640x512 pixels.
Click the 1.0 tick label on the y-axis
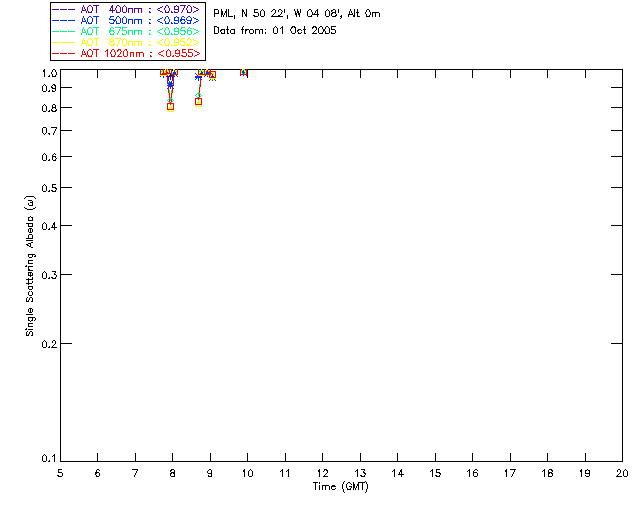pyautogui.click(x=49, y=73)
